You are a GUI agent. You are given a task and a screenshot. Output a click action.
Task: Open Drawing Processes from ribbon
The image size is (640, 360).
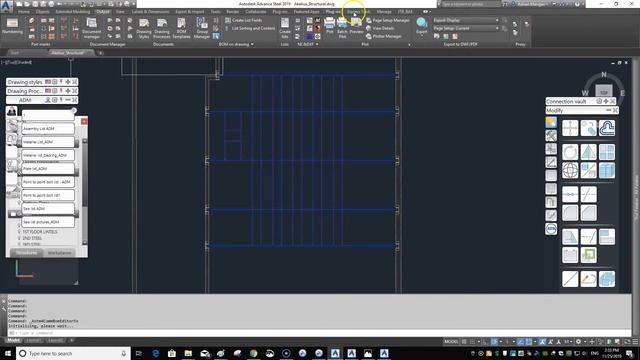click(162, 28)
